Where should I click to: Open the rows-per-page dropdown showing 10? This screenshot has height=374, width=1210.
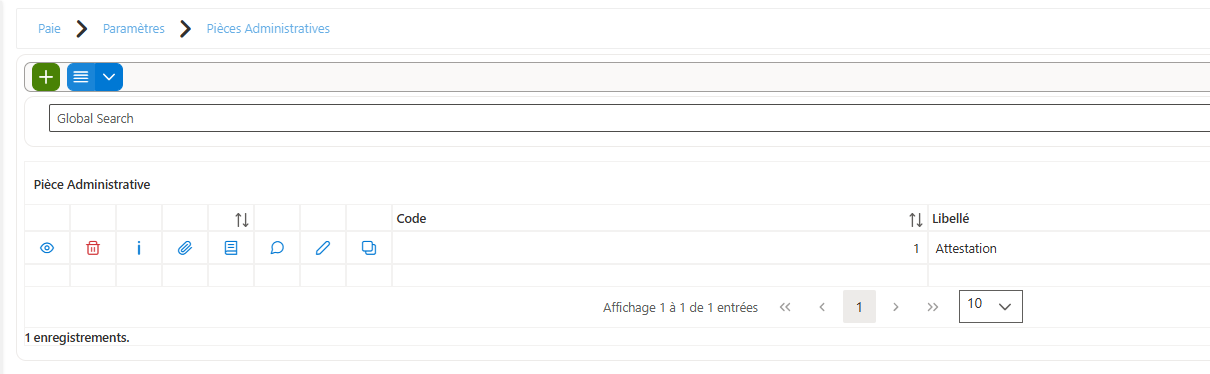point(991,307)
